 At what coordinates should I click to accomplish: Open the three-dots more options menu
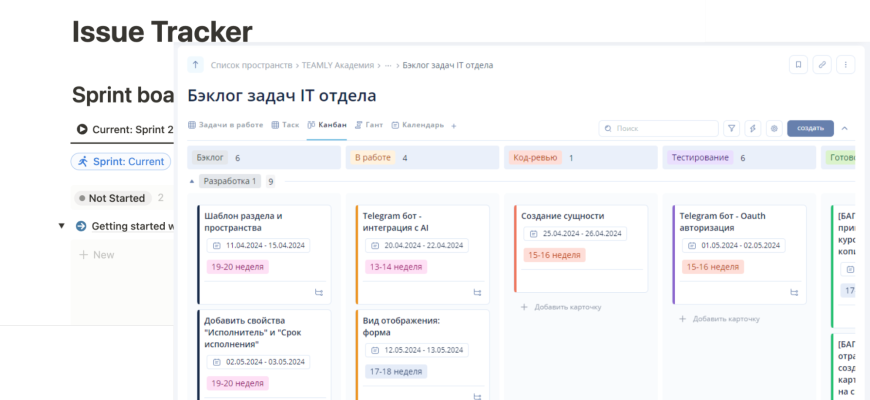click(x=846, y=65)
